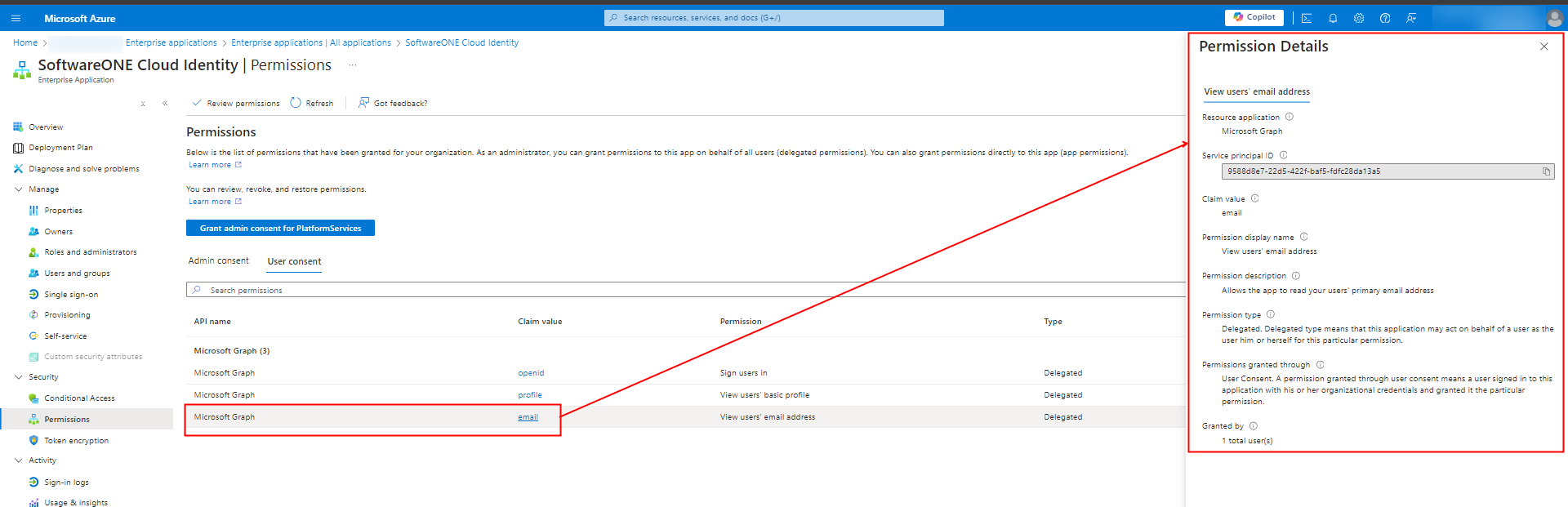Click the info icon beside Claim value
This screenshot has width=1568, height=507.
click(x=1255, y=198)
